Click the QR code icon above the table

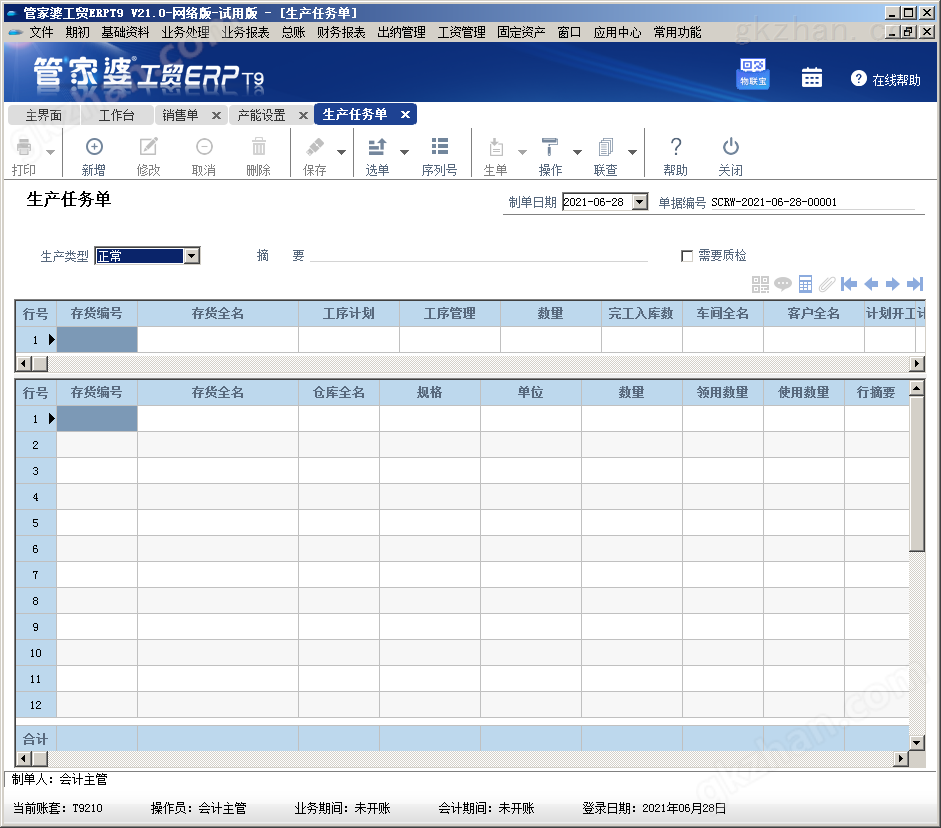[760, 283]
